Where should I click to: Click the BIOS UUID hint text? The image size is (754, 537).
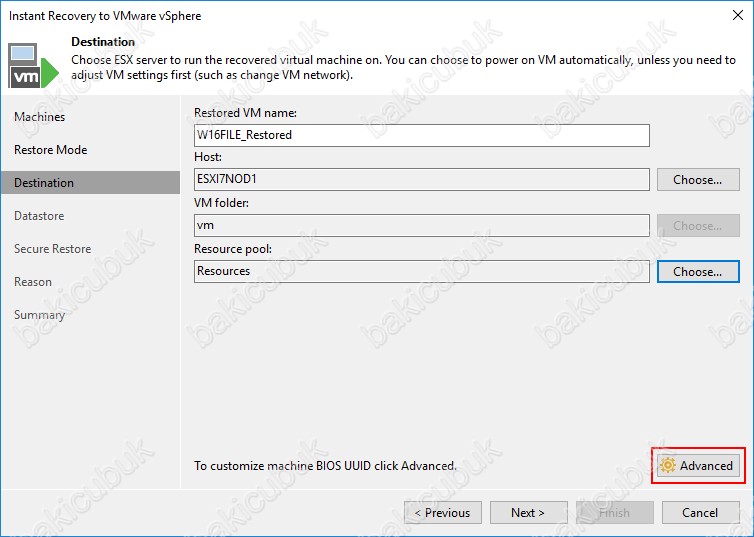coord(325,465)
